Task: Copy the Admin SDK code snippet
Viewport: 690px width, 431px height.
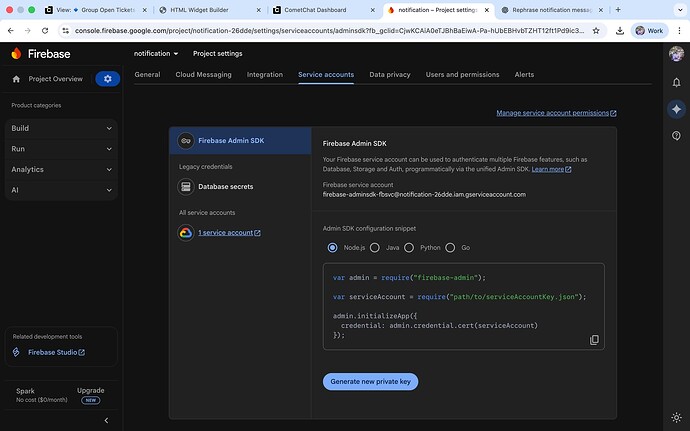Action: tap(594, 340)
